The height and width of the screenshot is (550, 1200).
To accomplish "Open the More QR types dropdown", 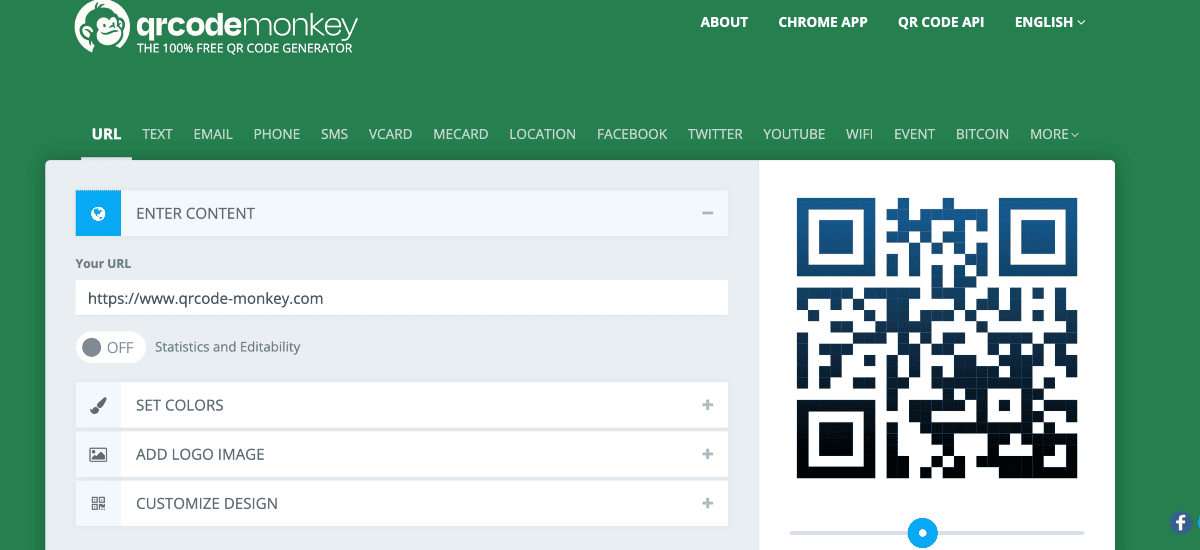I will (1054, 134).
